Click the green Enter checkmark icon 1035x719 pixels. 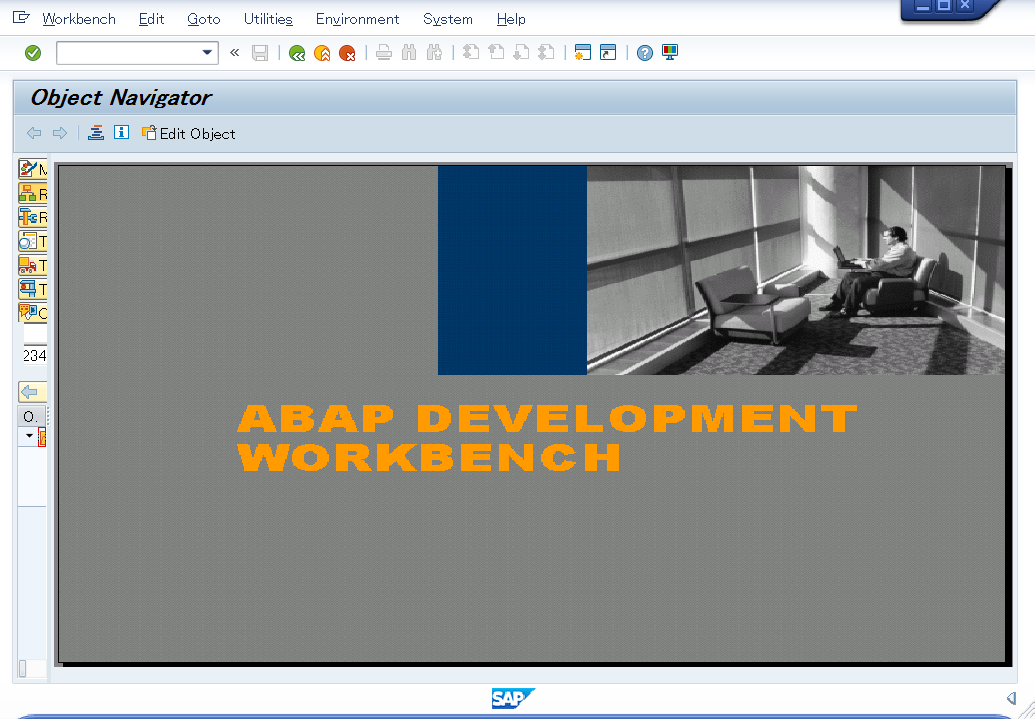click(x=32, y=53)
